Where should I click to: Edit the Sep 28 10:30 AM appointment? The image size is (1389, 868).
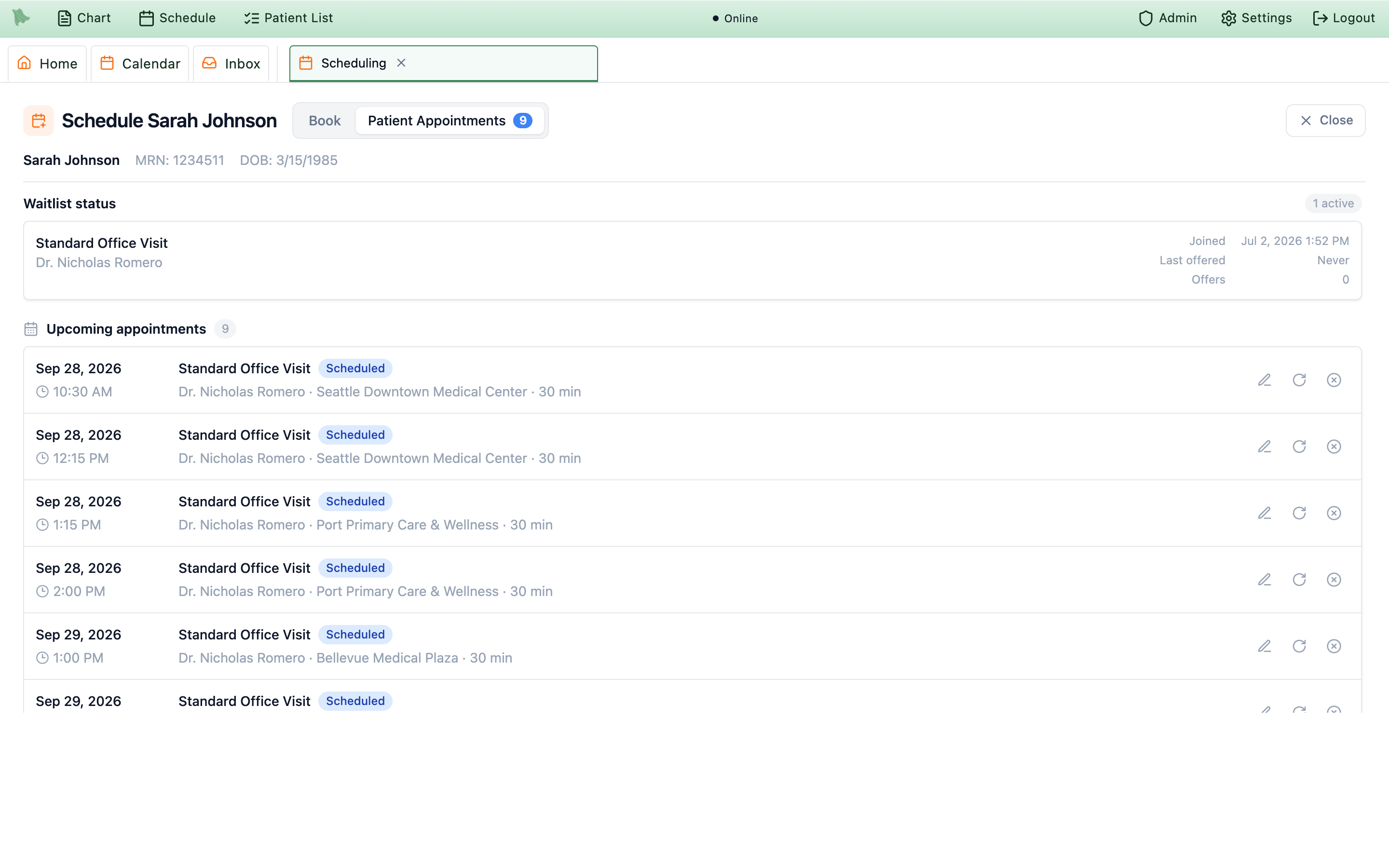(x=1265, y=380)
